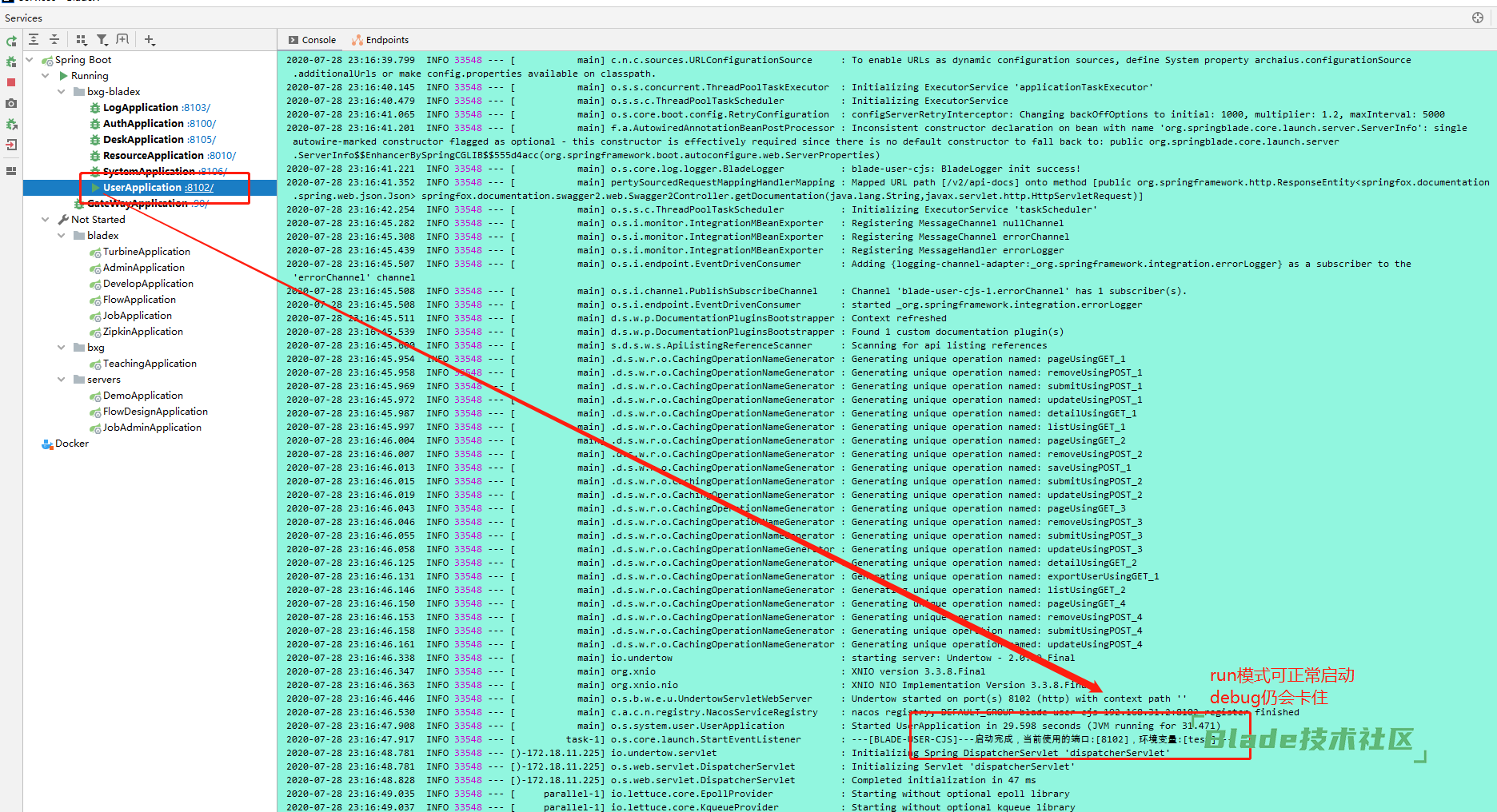Open Services panel gear settings
This screenshot has width=1497, height=812.
(x=1477, y=18)
